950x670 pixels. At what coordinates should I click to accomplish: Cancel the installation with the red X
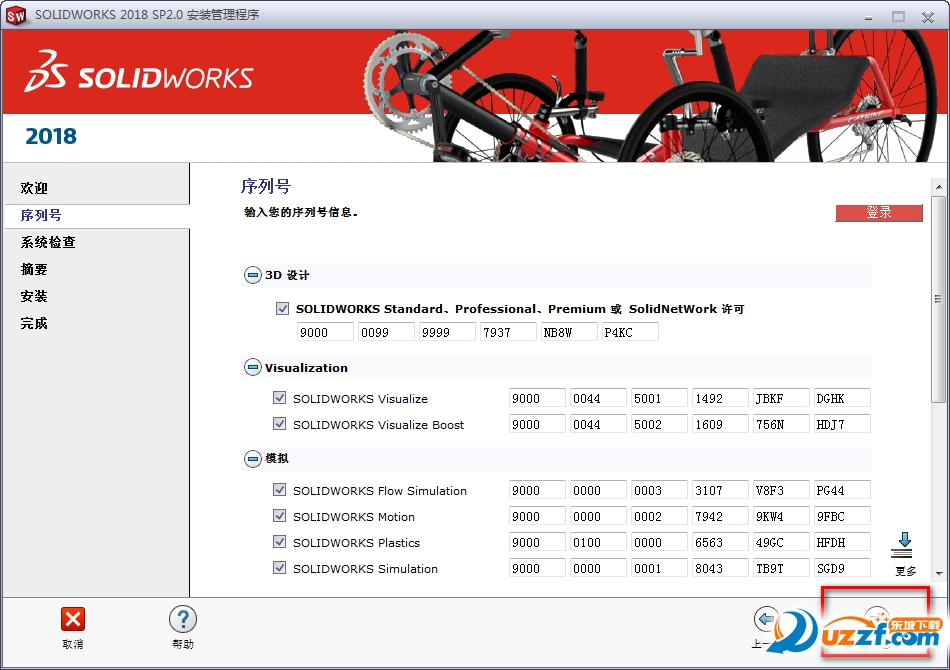click(73, 620)
